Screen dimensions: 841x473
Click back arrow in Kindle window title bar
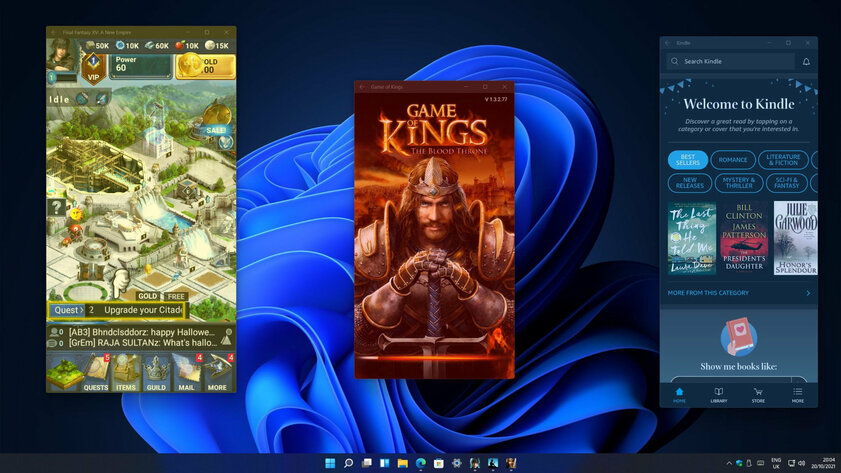[668, 43]
